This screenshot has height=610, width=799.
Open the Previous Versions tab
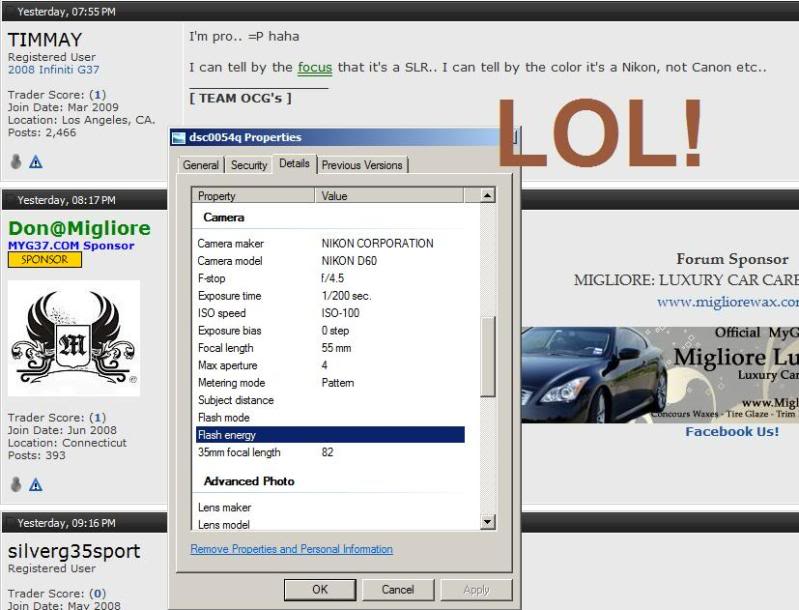pyautogui.click(x=362, y=165)
